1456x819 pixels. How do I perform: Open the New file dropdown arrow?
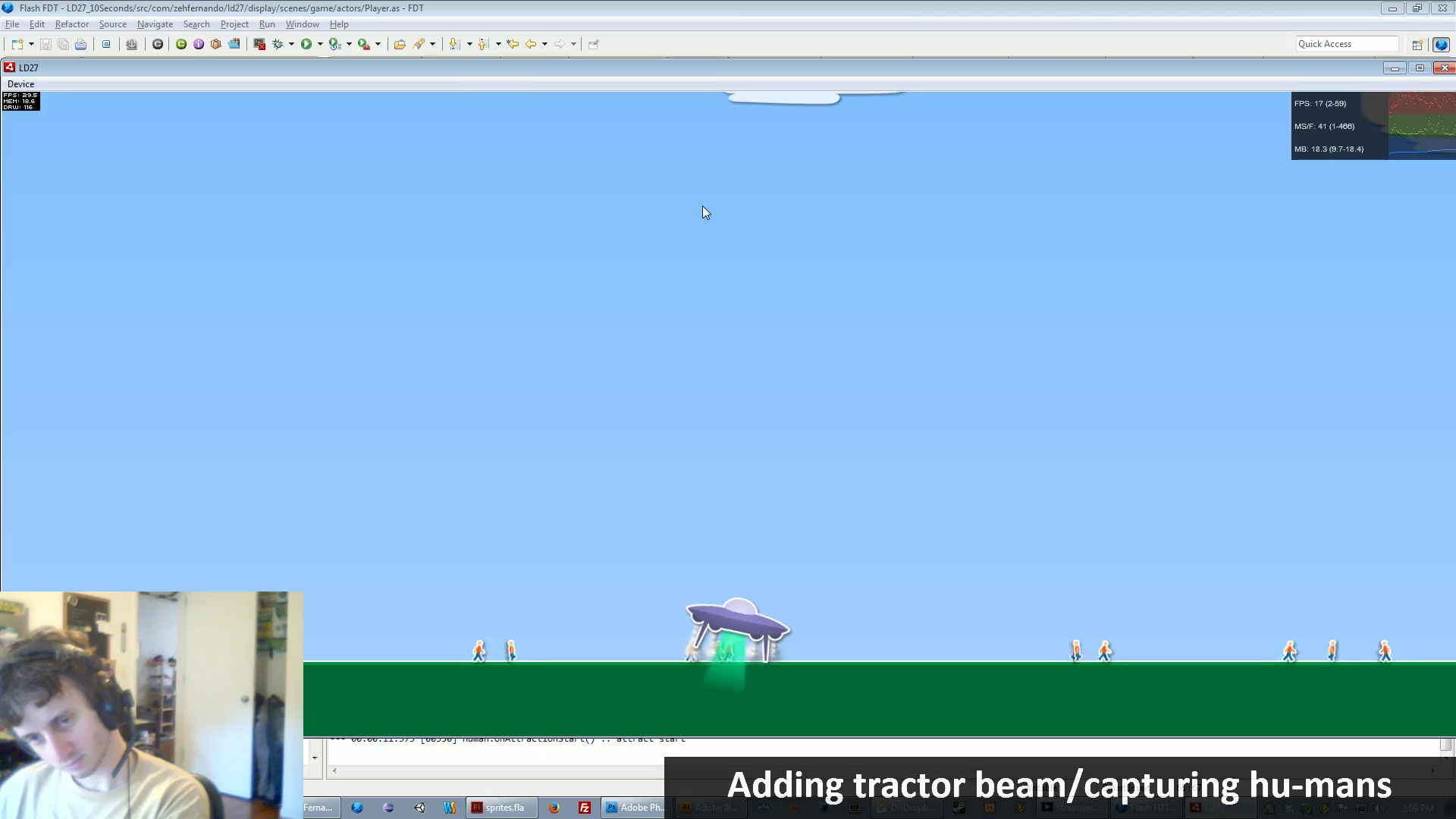(31, 44)
